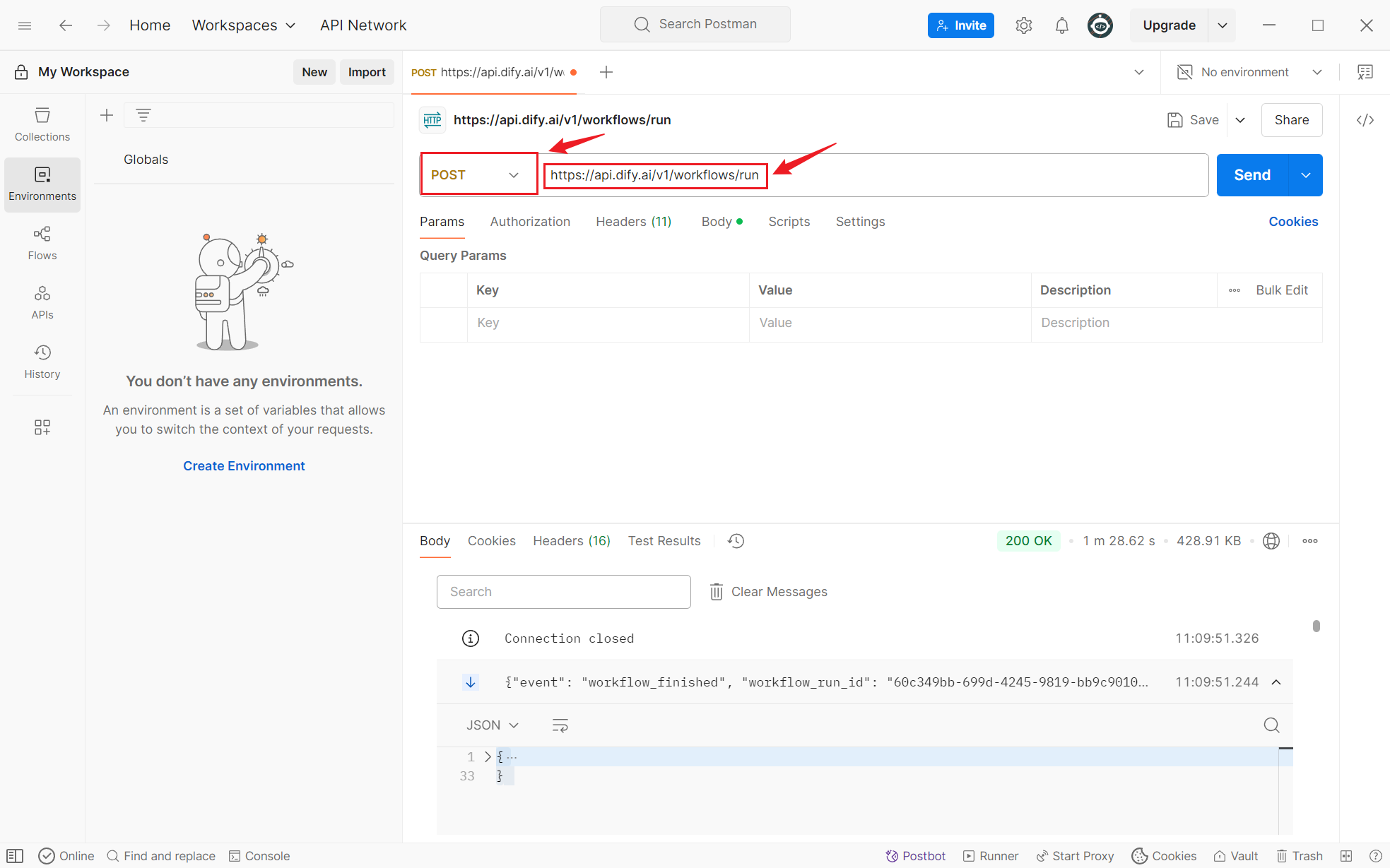Screen dimensions: 1390x868
Task: Click the Cookies link beside Settings
Action: point(1293,222)
